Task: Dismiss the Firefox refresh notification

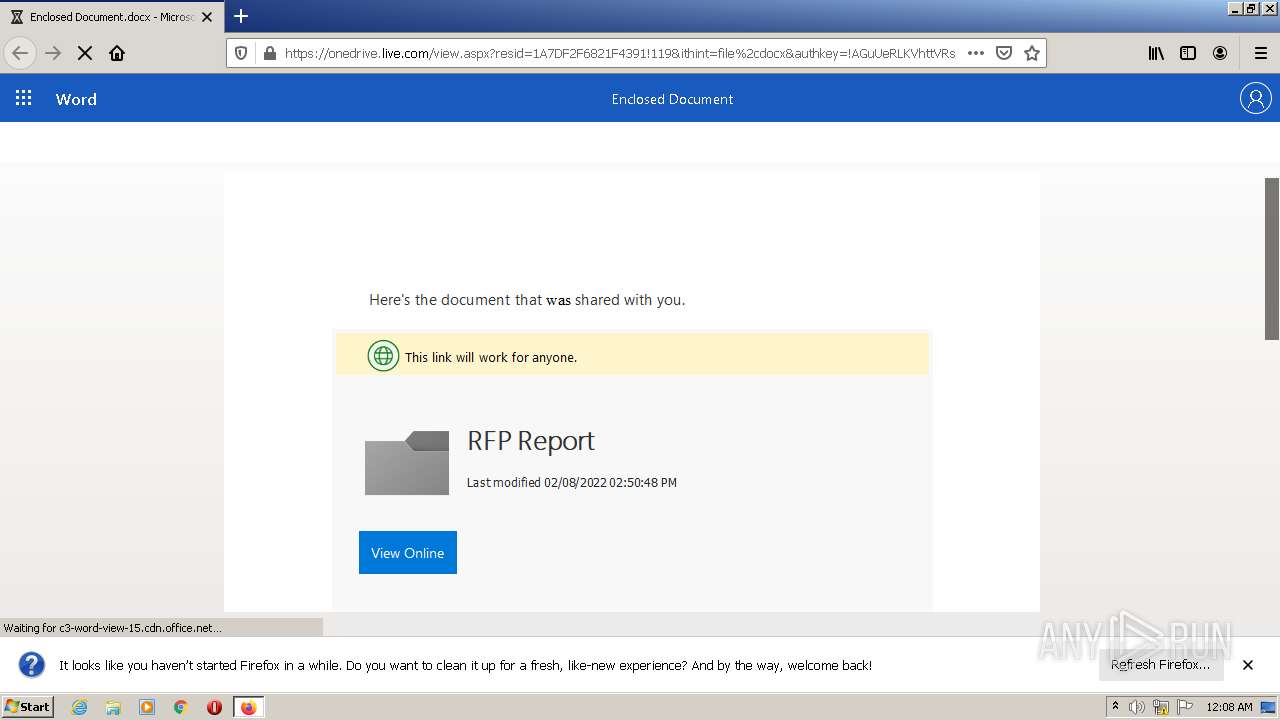Action: [1248, 664]
